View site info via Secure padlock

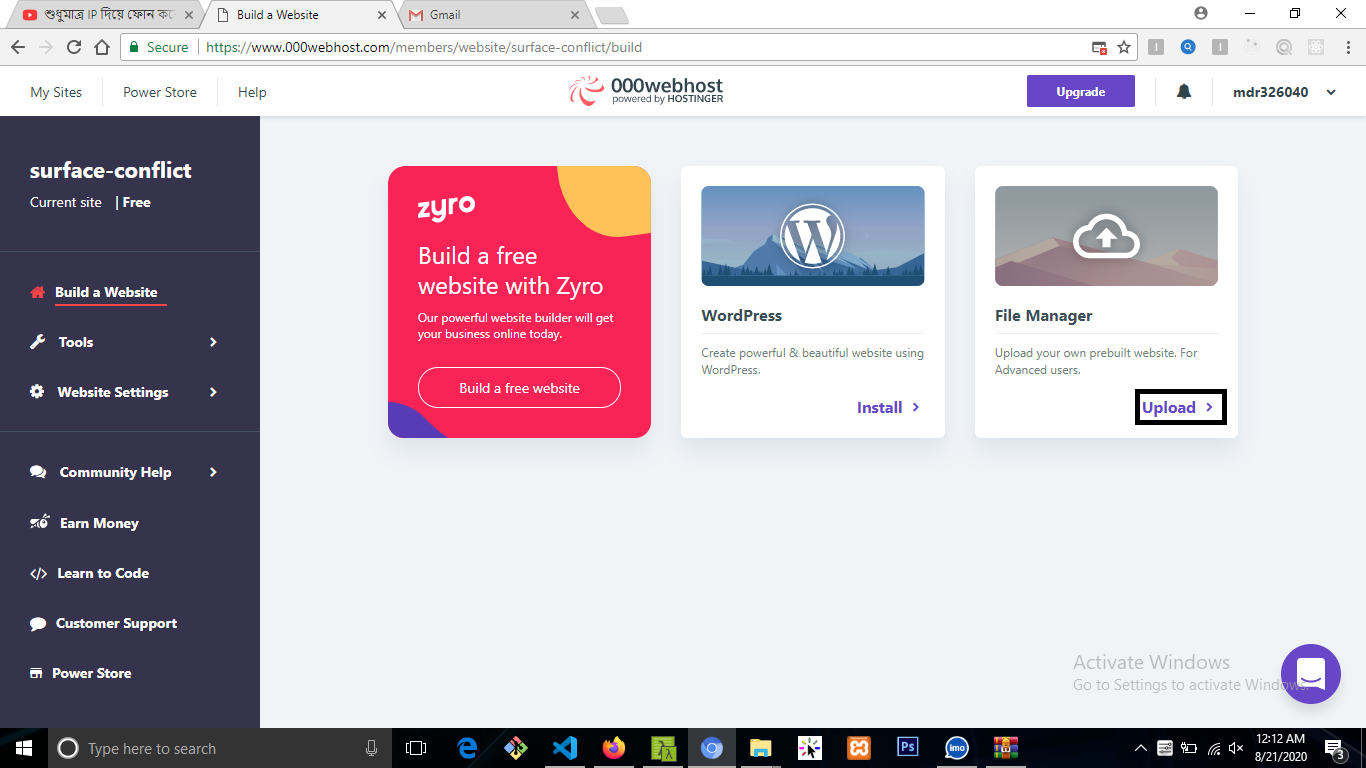(x=158, y=47)
